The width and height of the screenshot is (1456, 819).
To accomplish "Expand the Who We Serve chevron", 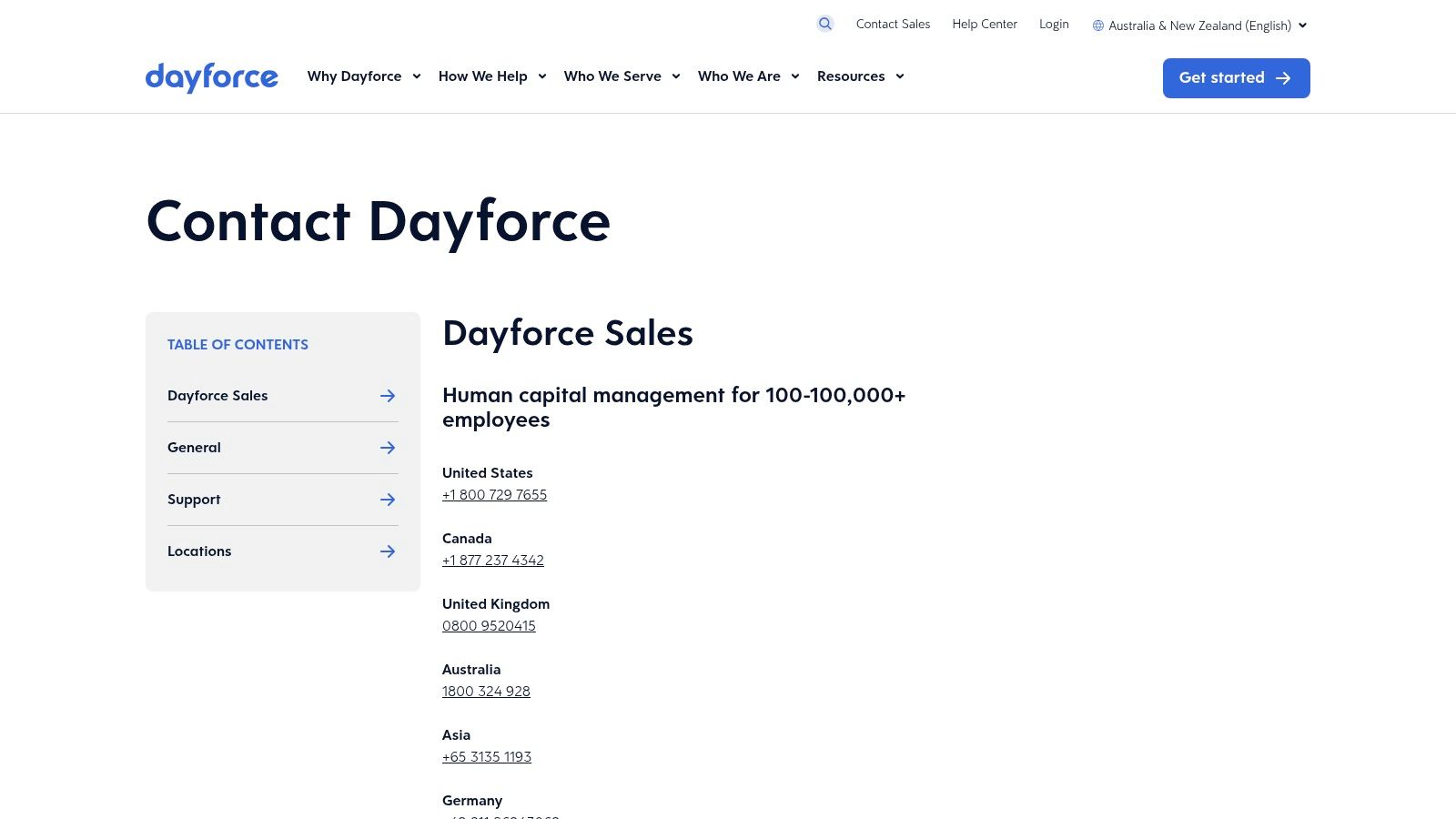I will (x=676, y=76).
